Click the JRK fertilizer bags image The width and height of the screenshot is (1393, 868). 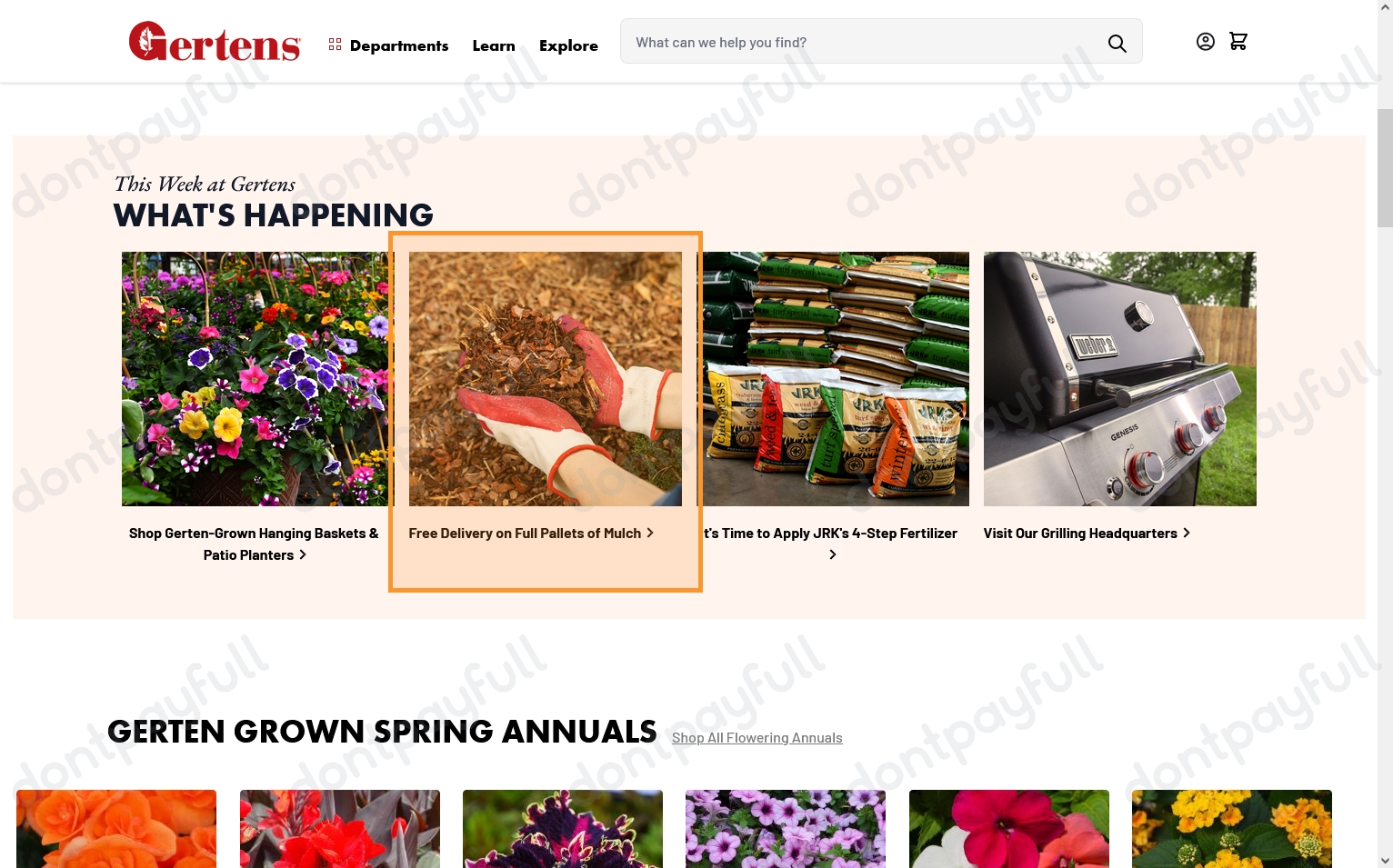(x=835, y=378)
